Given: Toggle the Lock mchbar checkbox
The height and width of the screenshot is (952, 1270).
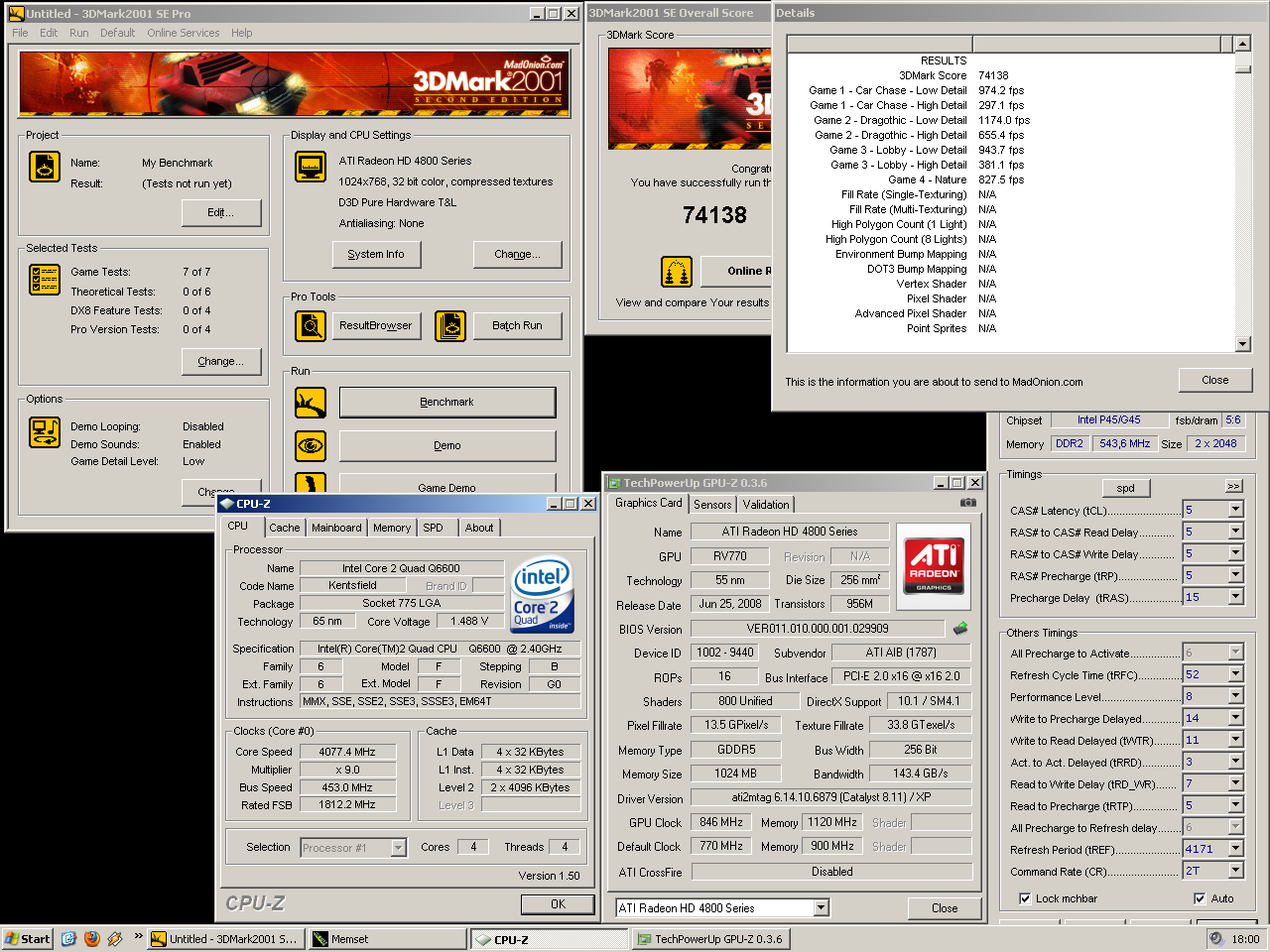Looking at the screenshot, I should click(x=1025, y=898).
